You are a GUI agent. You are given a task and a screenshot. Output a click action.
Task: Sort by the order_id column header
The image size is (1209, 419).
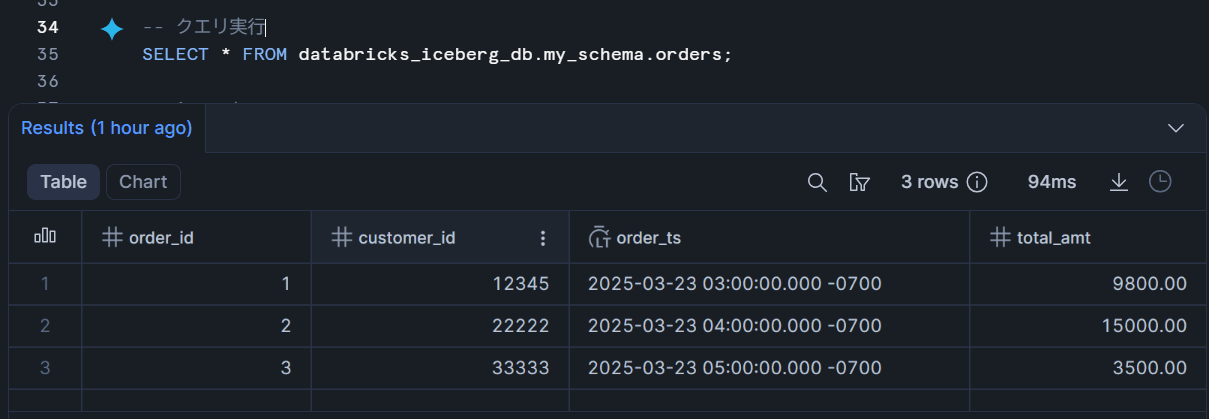[x=161, y=238]
